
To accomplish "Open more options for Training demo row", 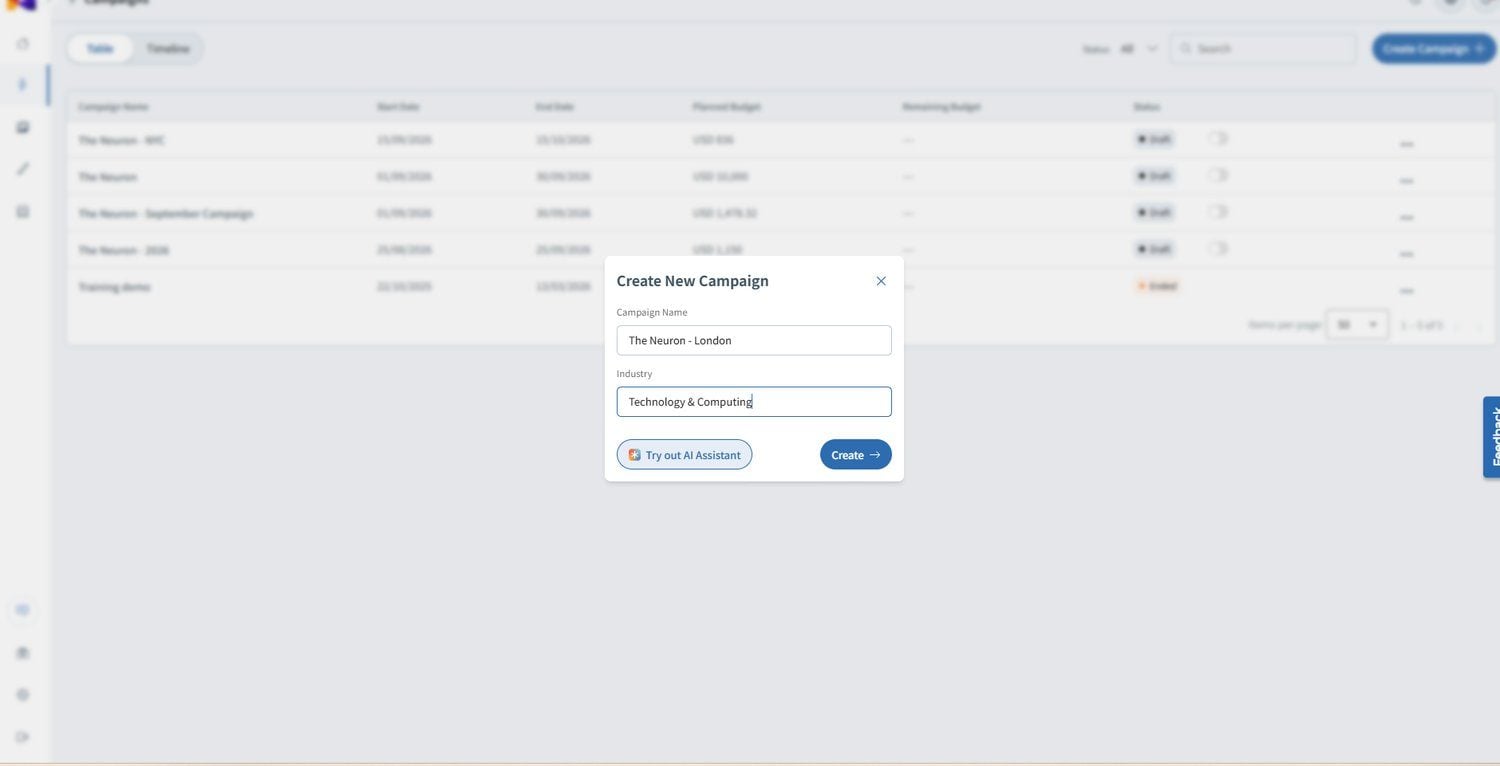I will [1407, 290].
